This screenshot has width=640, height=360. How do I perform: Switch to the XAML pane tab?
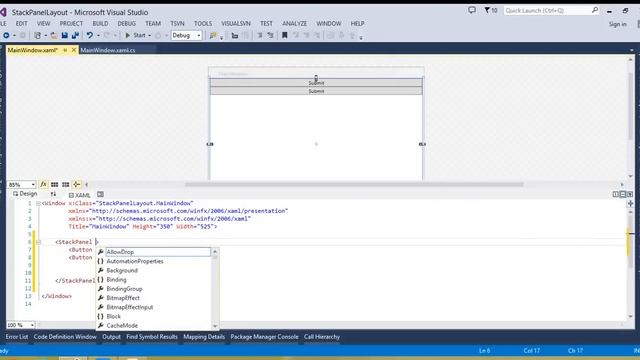[80, 195]
